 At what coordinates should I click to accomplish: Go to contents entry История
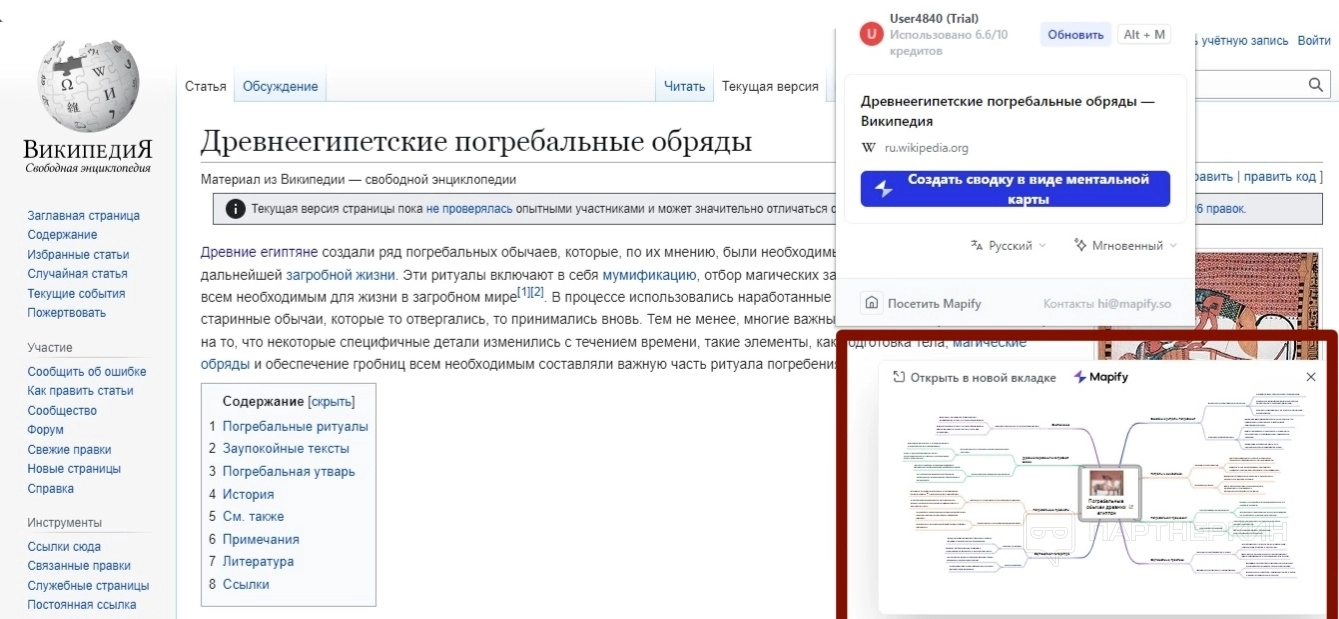pyautogui.click(x=248, y=494)
